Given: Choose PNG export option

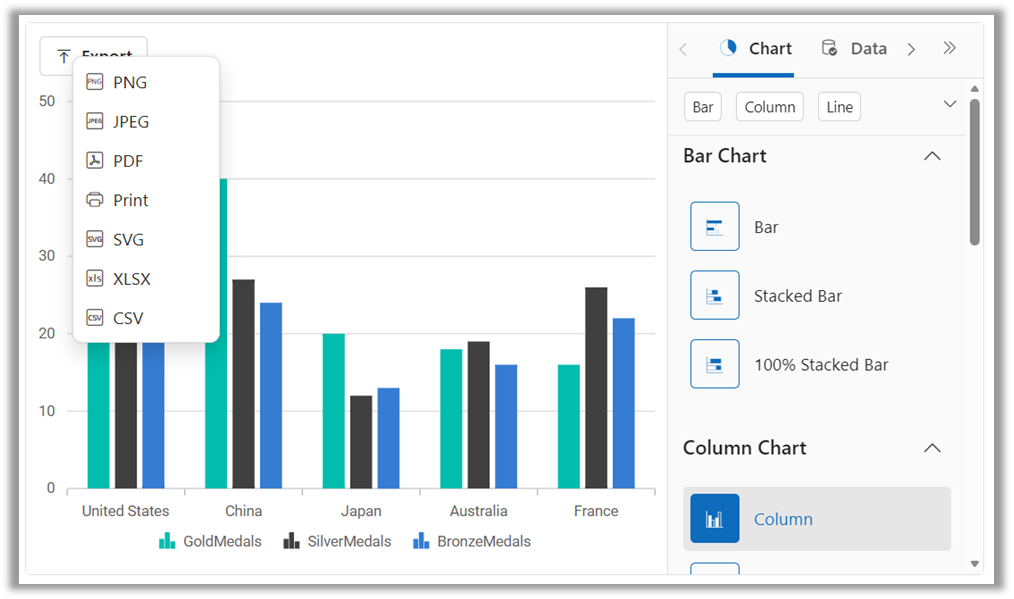Looking at the screenshot, I should pyautogui.click(x=146, y=82).
